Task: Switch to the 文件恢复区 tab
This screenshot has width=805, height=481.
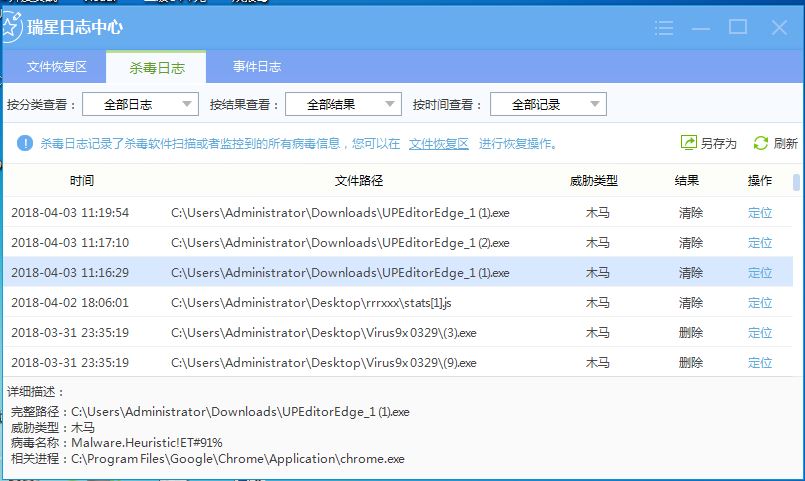Action: point(56,67)
